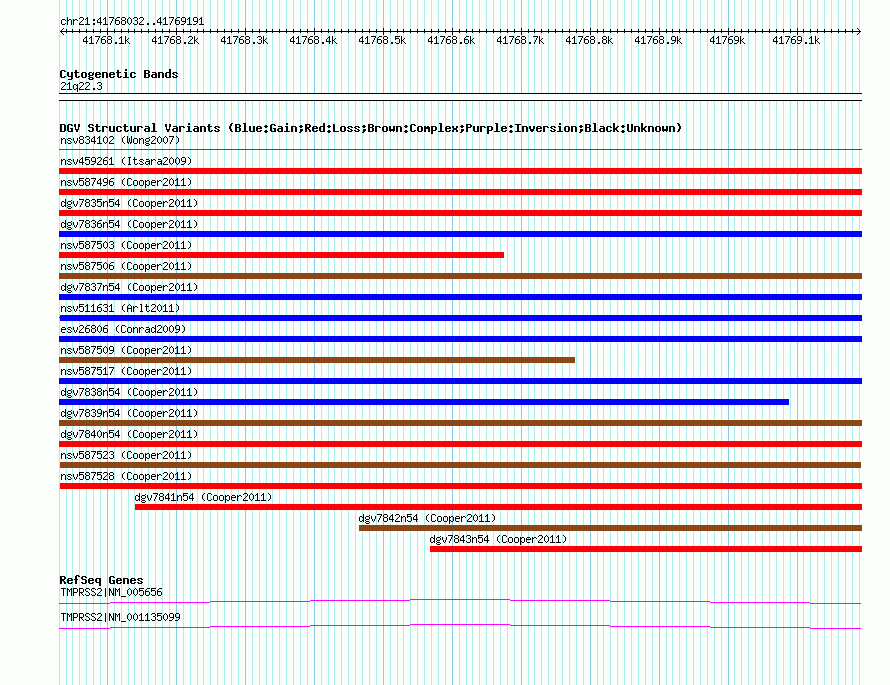Select the dgv7842n54 brown bar
The width and height of the screenshot is (890, 685).
click(x=610, y=528)
